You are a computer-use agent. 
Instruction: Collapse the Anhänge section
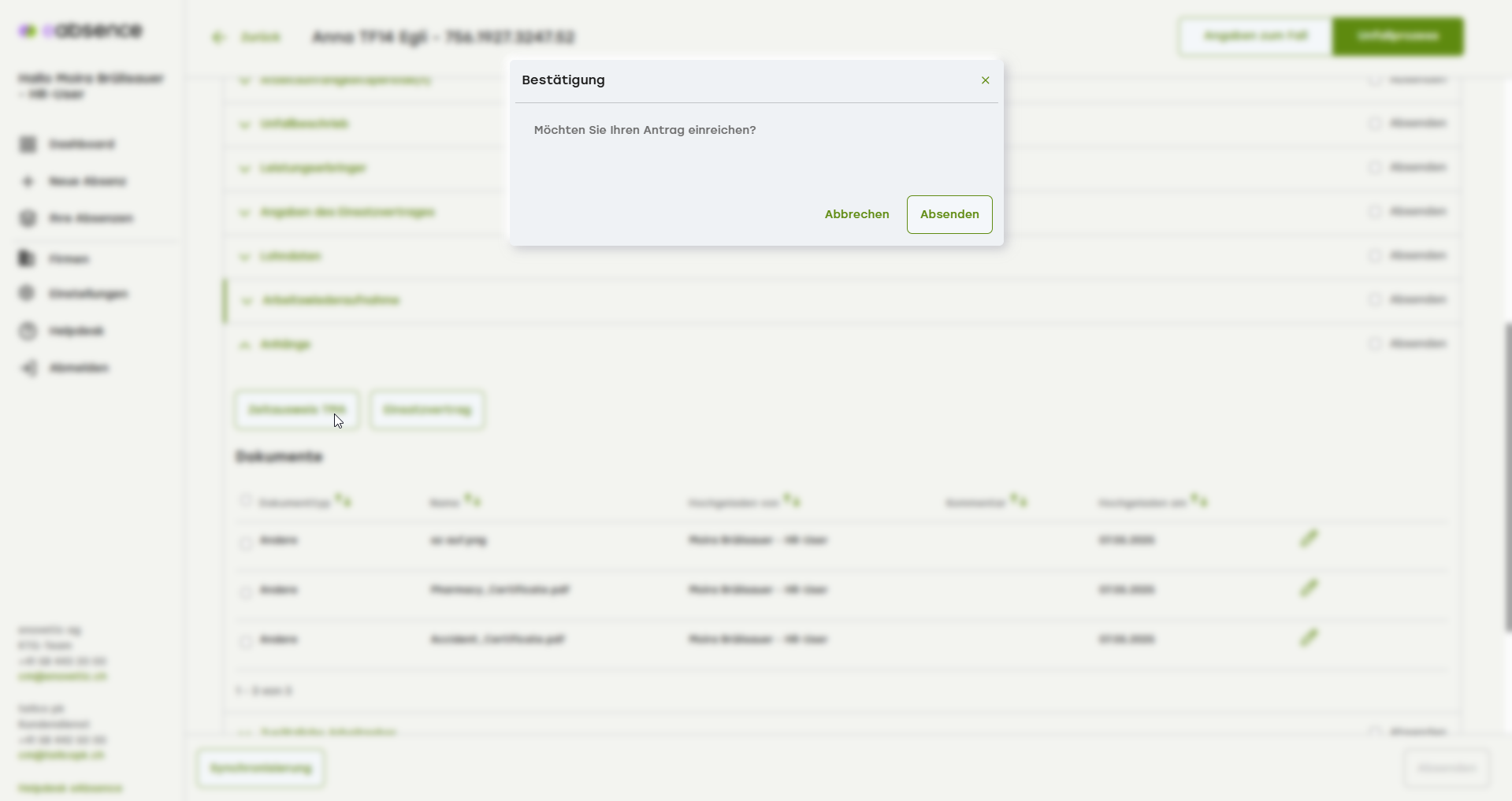[245, 345]
